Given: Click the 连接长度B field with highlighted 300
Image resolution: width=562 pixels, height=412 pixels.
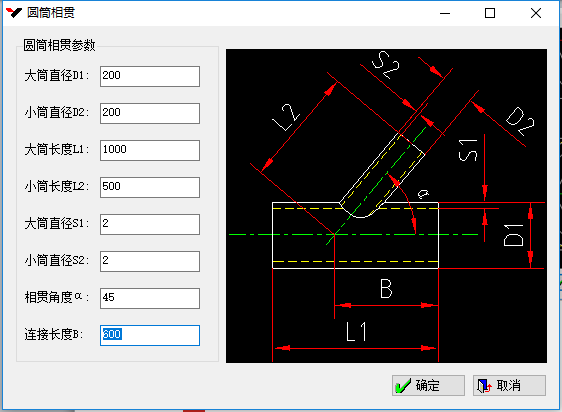Looking at the screenshot, I should 150,336.
